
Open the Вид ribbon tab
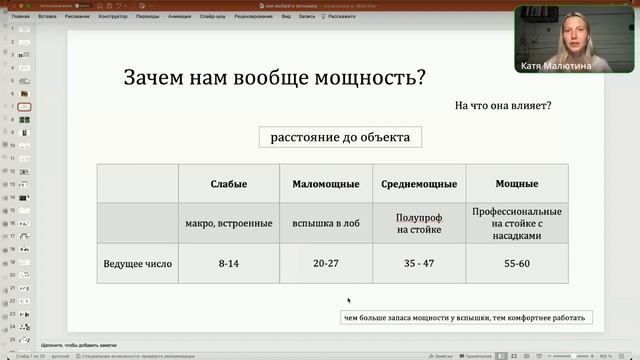[x=286, y=16]
